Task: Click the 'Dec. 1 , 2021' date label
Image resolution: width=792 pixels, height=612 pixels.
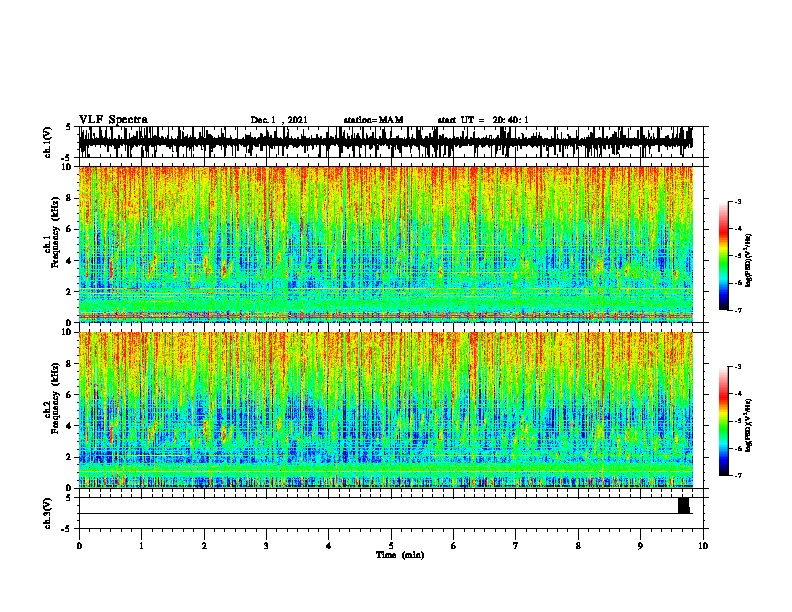Action: tap(279, 120)
